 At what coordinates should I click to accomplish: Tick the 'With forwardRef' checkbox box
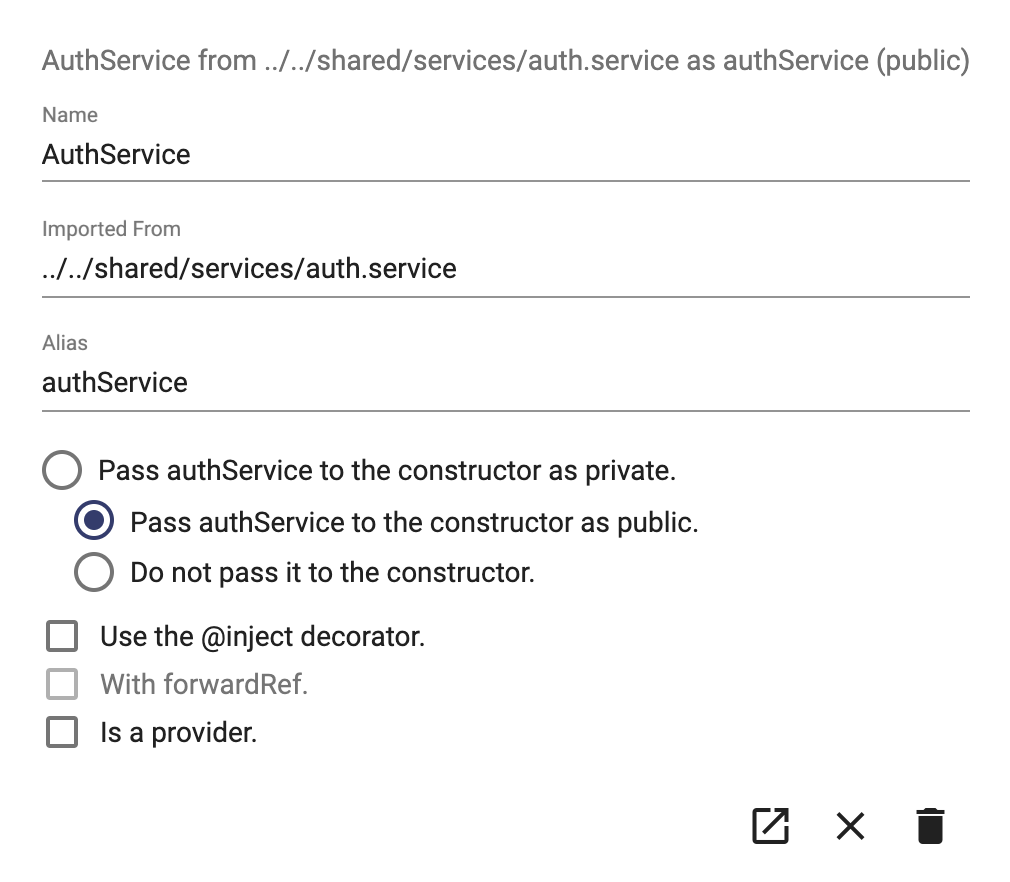click(62, 684)
